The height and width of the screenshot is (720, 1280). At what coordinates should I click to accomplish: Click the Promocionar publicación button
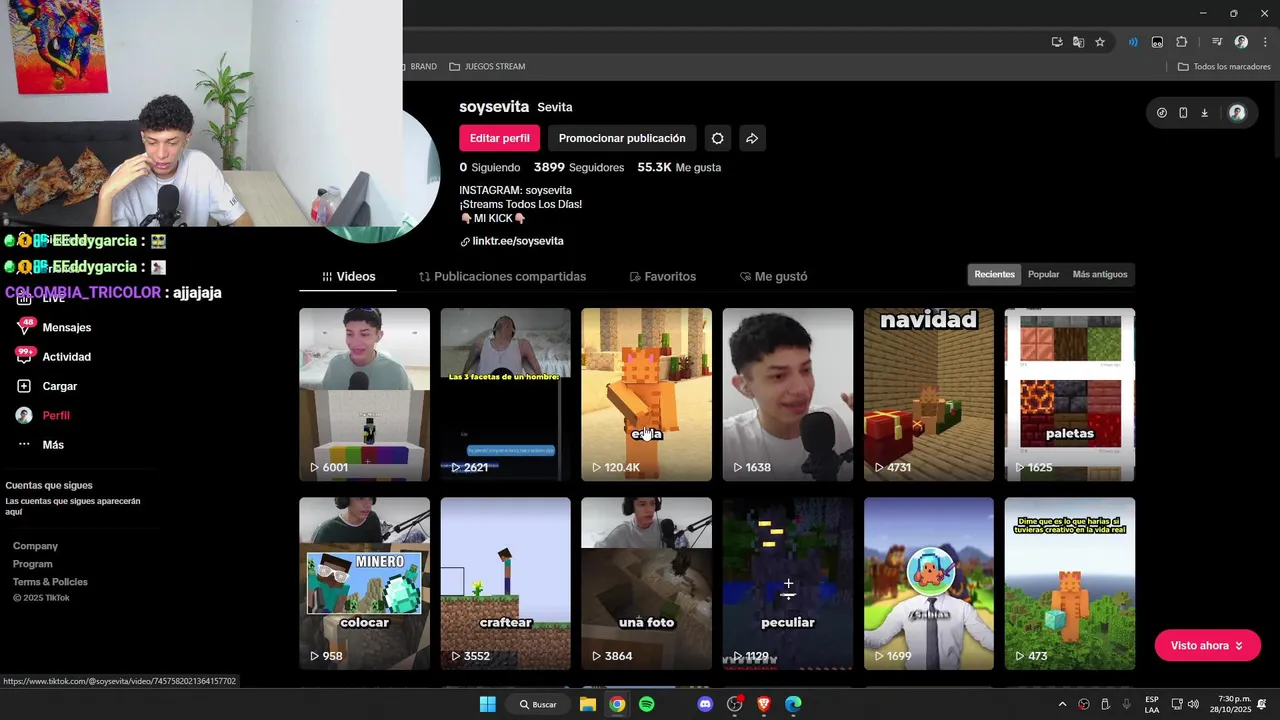[x=622, y=138]
